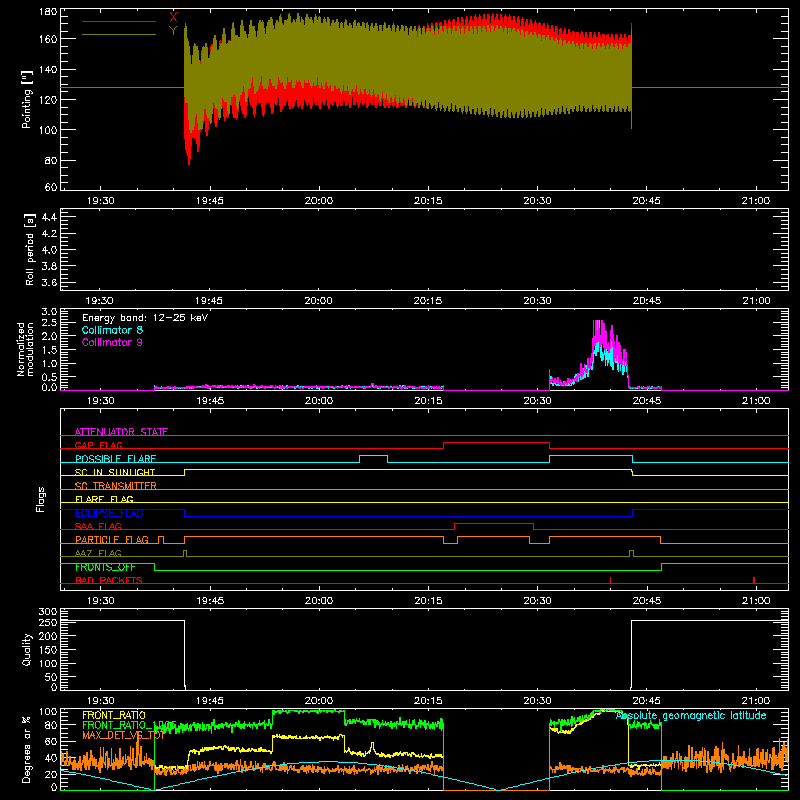Click 20:00 tick label under modulation plot
The image size is (800, 800).
[x=319, y=401]
